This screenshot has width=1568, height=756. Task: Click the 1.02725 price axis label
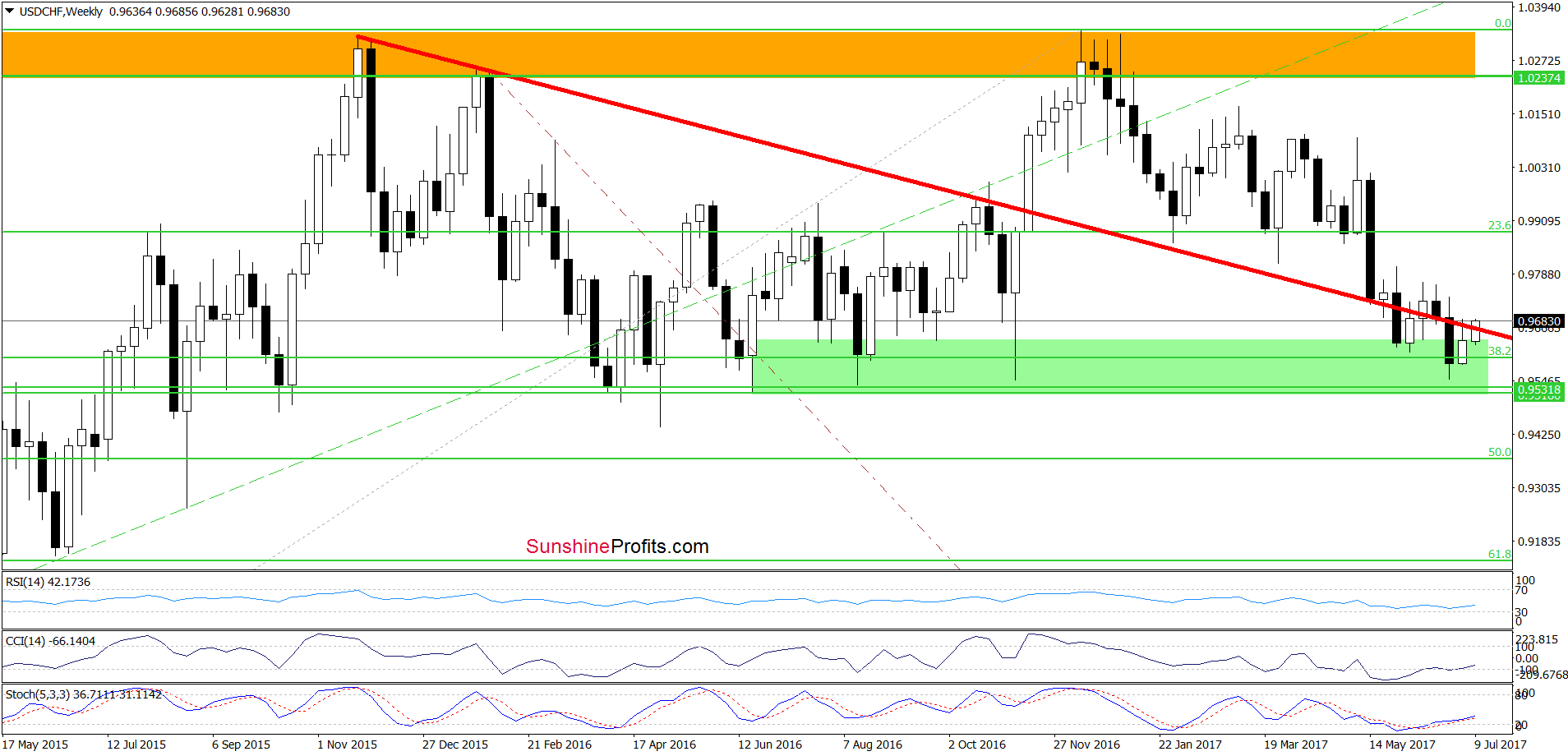1539,61
